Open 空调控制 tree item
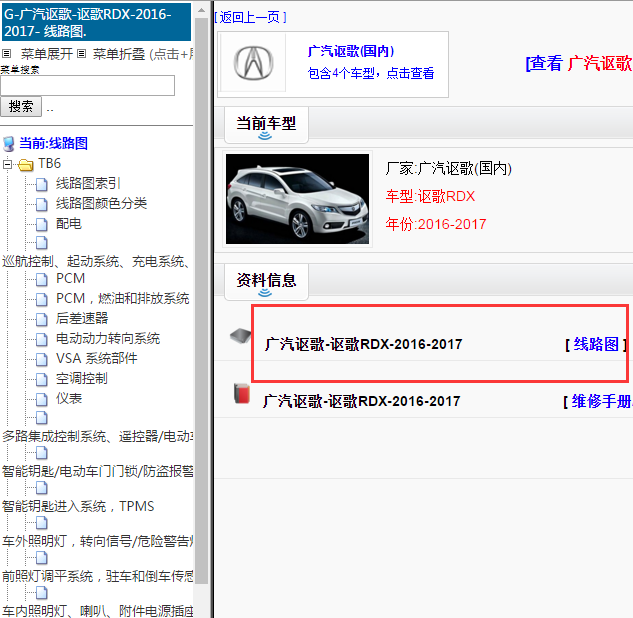 [x=82, y=379]
